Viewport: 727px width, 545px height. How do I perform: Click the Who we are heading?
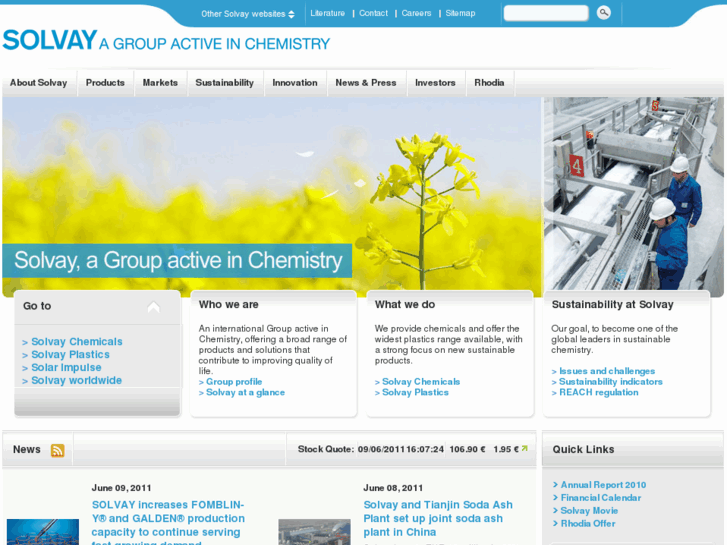(x=229, y=305)
